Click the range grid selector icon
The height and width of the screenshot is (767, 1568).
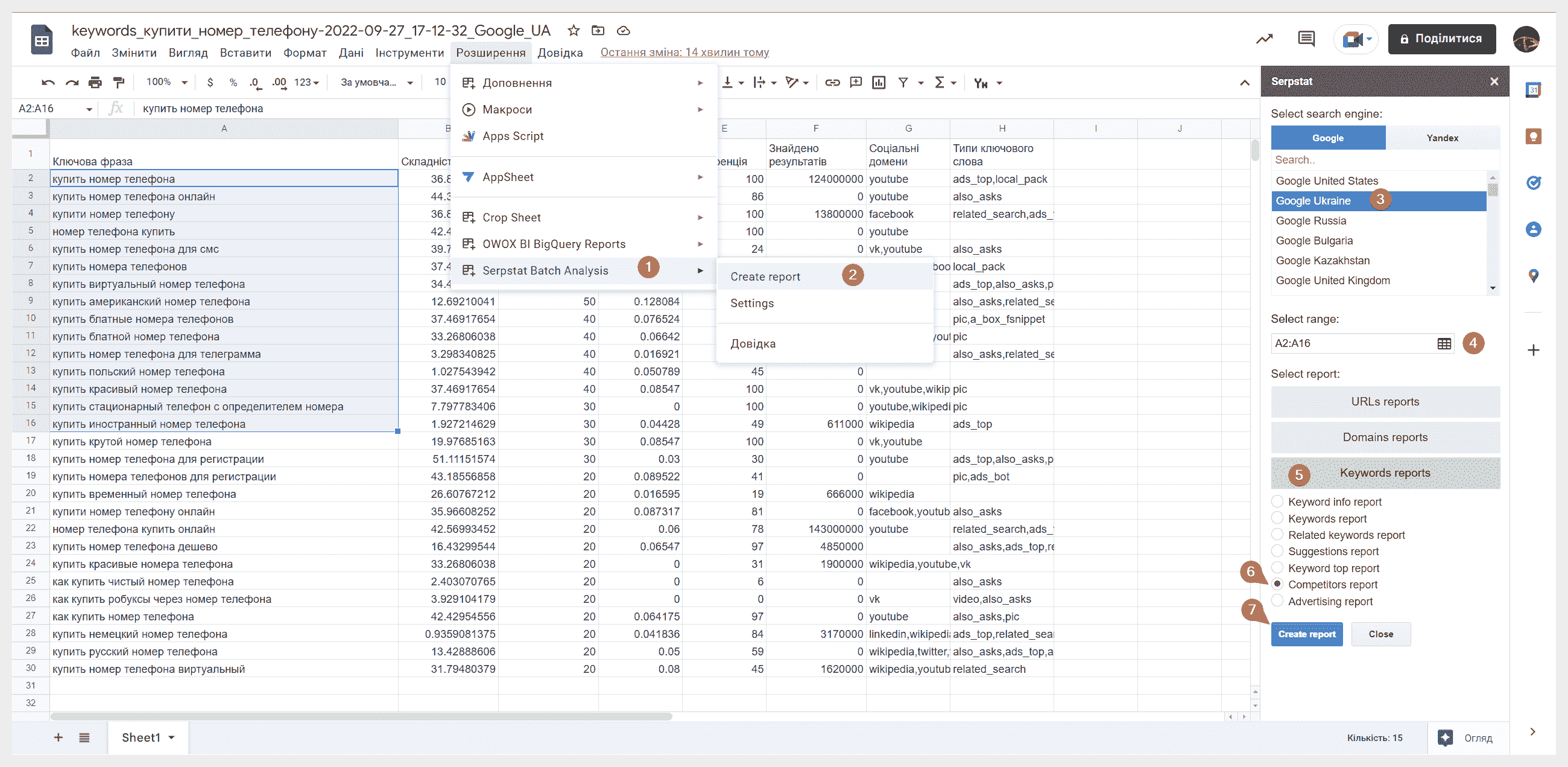(1444, 343)
